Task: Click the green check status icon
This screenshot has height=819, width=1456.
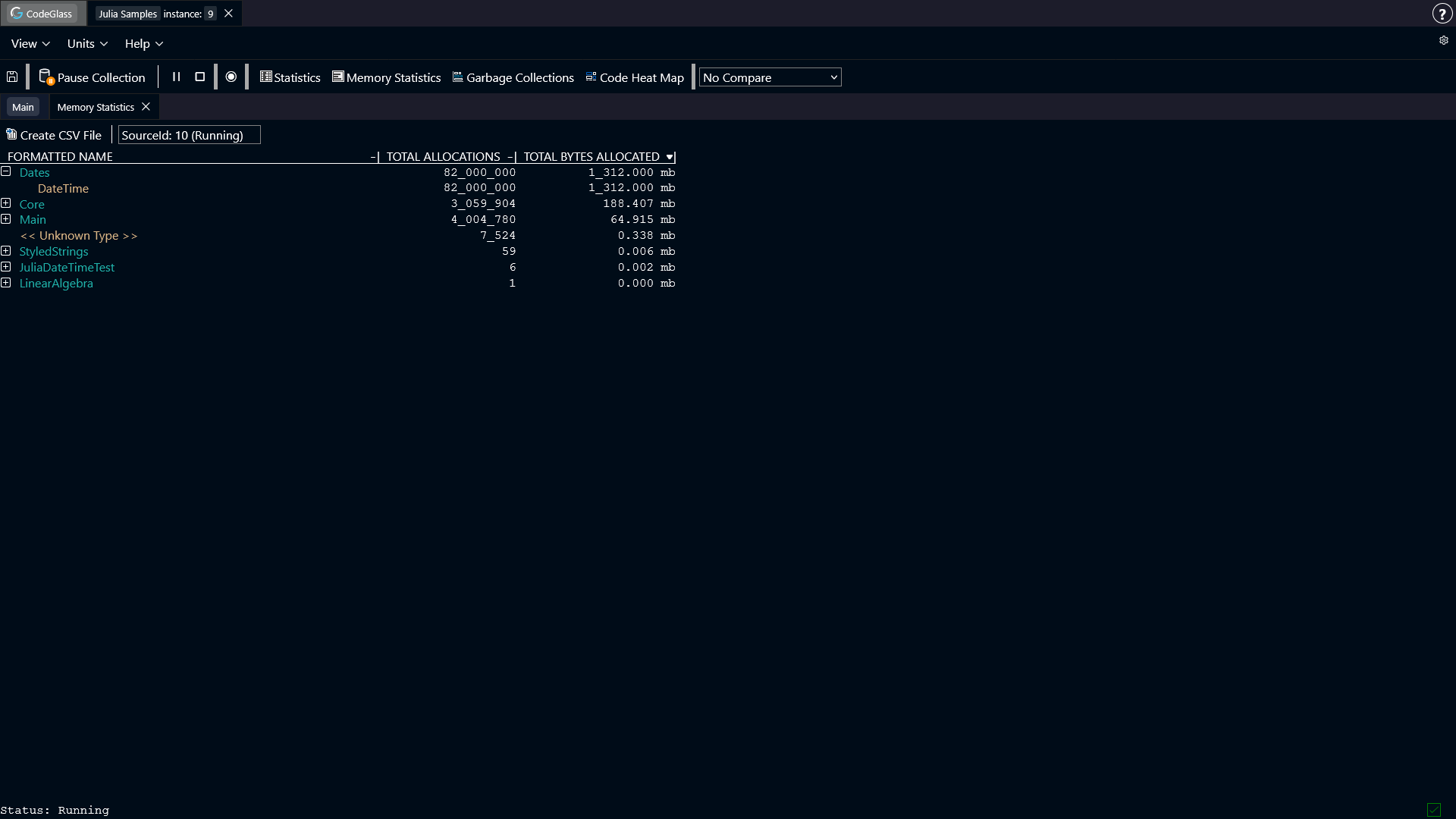Action: point(1433,810)
